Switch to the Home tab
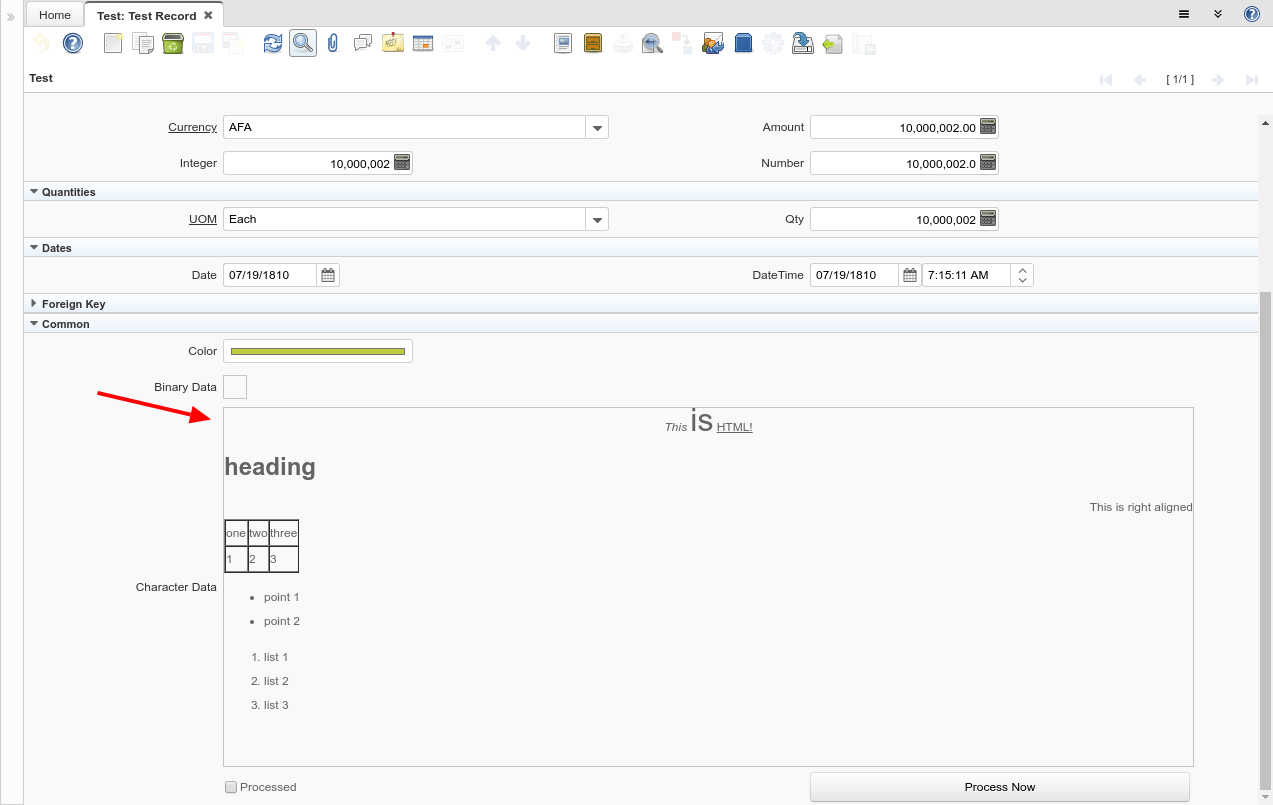 click(x=55, y=15)
